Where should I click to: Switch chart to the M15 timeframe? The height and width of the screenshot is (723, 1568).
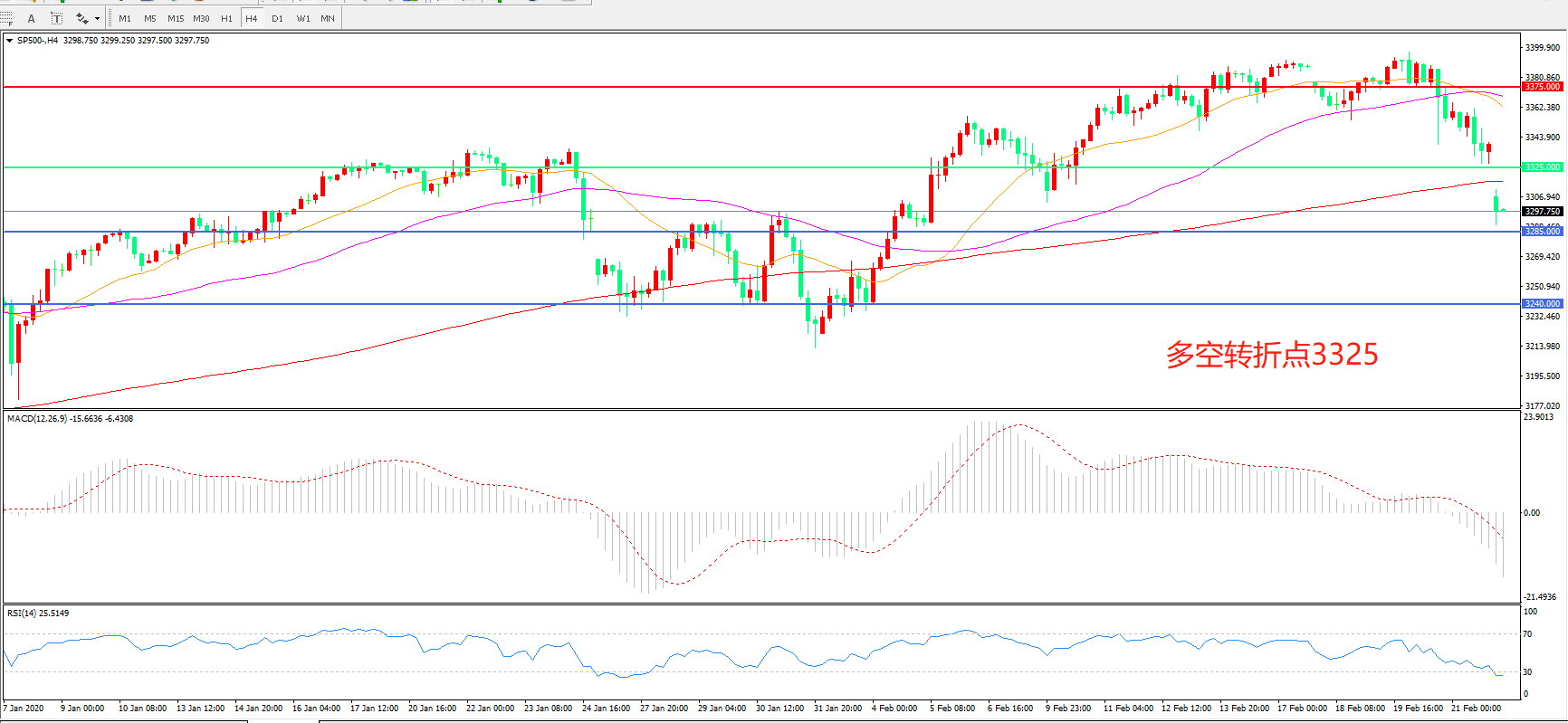pos(176,18)
